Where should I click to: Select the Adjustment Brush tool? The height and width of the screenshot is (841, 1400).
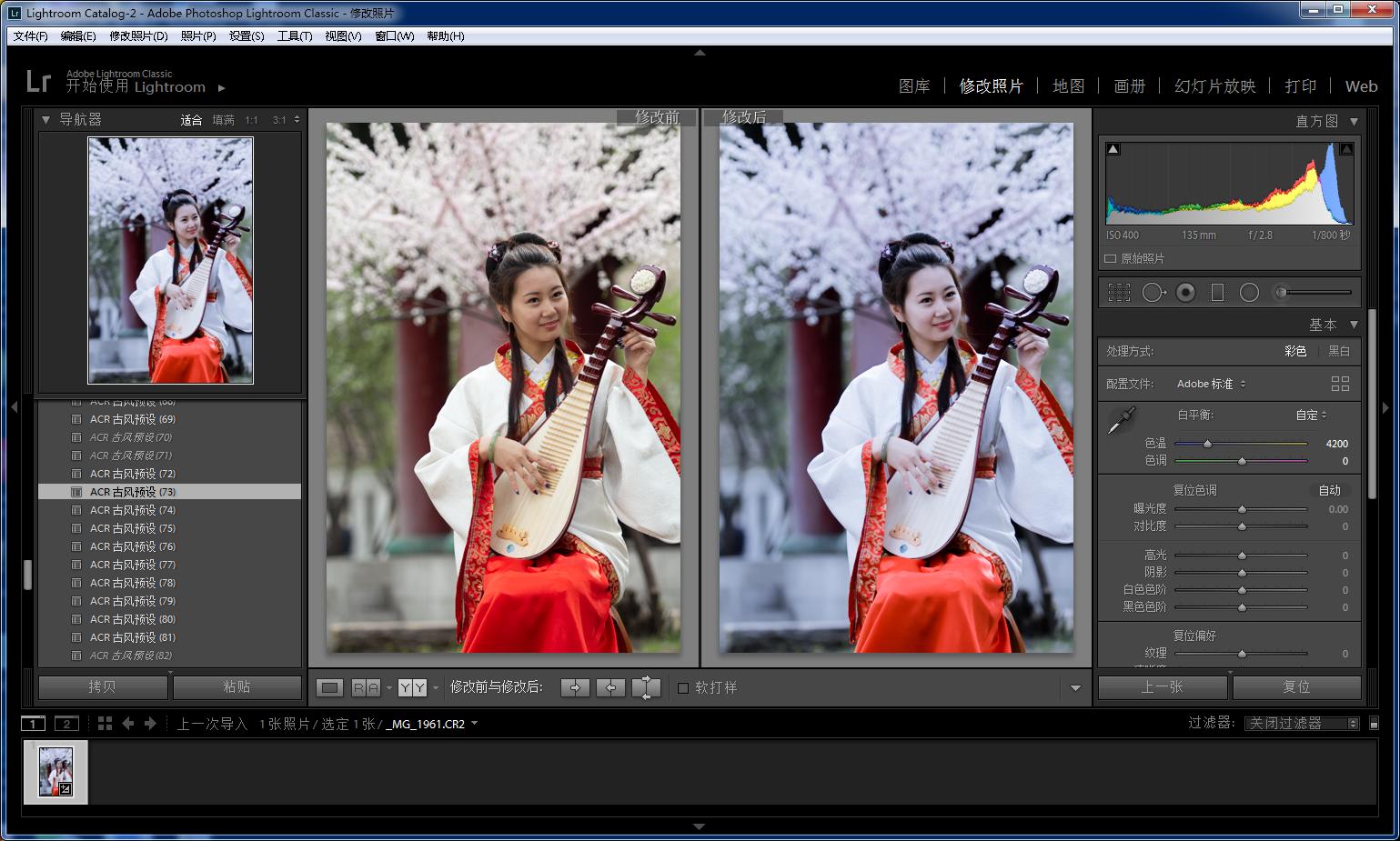tap(1284, 292)
